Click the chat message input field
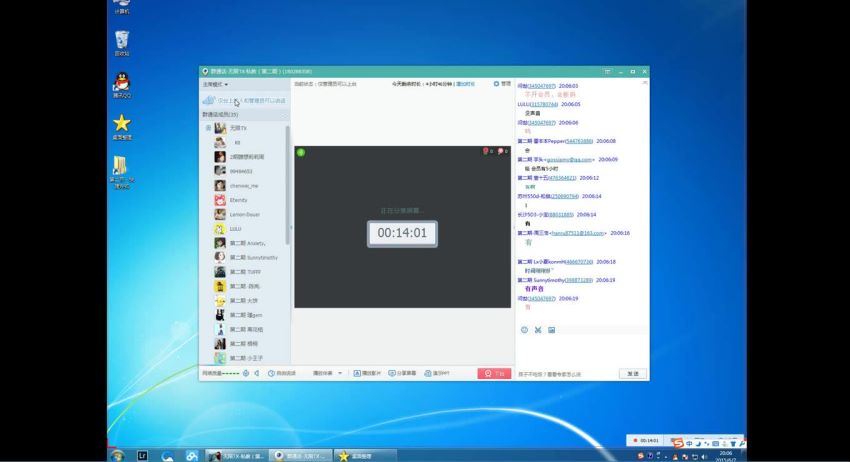The height and width of the screenshot is (462, 850). 582,350
